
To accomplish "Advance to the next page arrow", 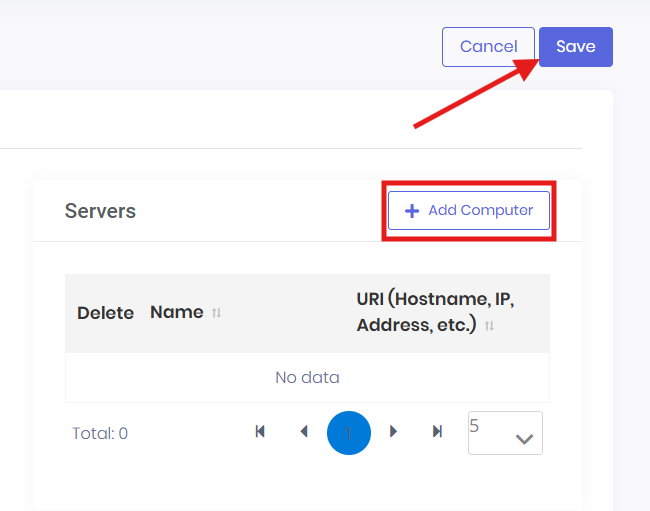I will click(x=393, y=432).
